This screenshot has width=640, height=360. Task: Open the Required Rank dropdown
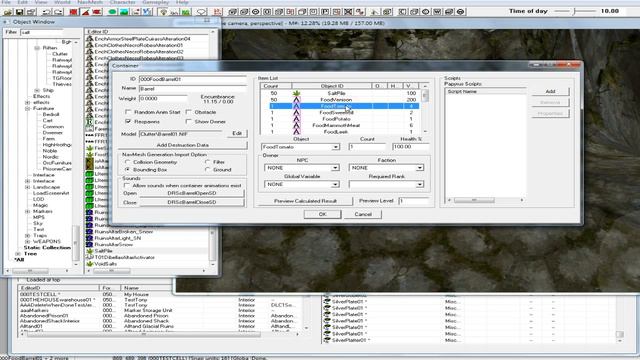420,184
